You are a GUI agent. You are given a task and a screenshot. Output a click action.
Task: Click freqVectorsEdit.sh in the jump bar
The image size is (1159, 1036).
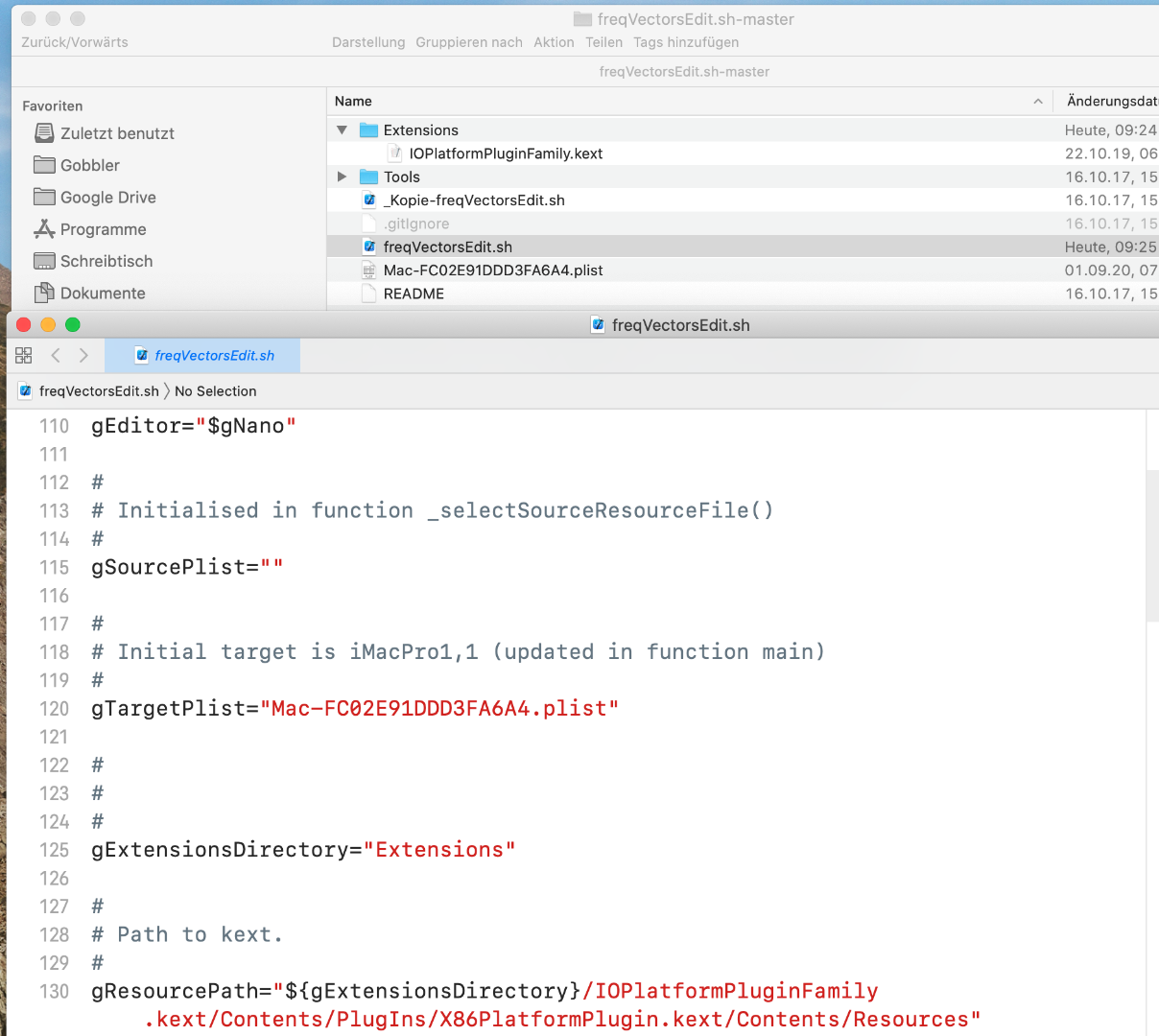click(x=99, y=391)
